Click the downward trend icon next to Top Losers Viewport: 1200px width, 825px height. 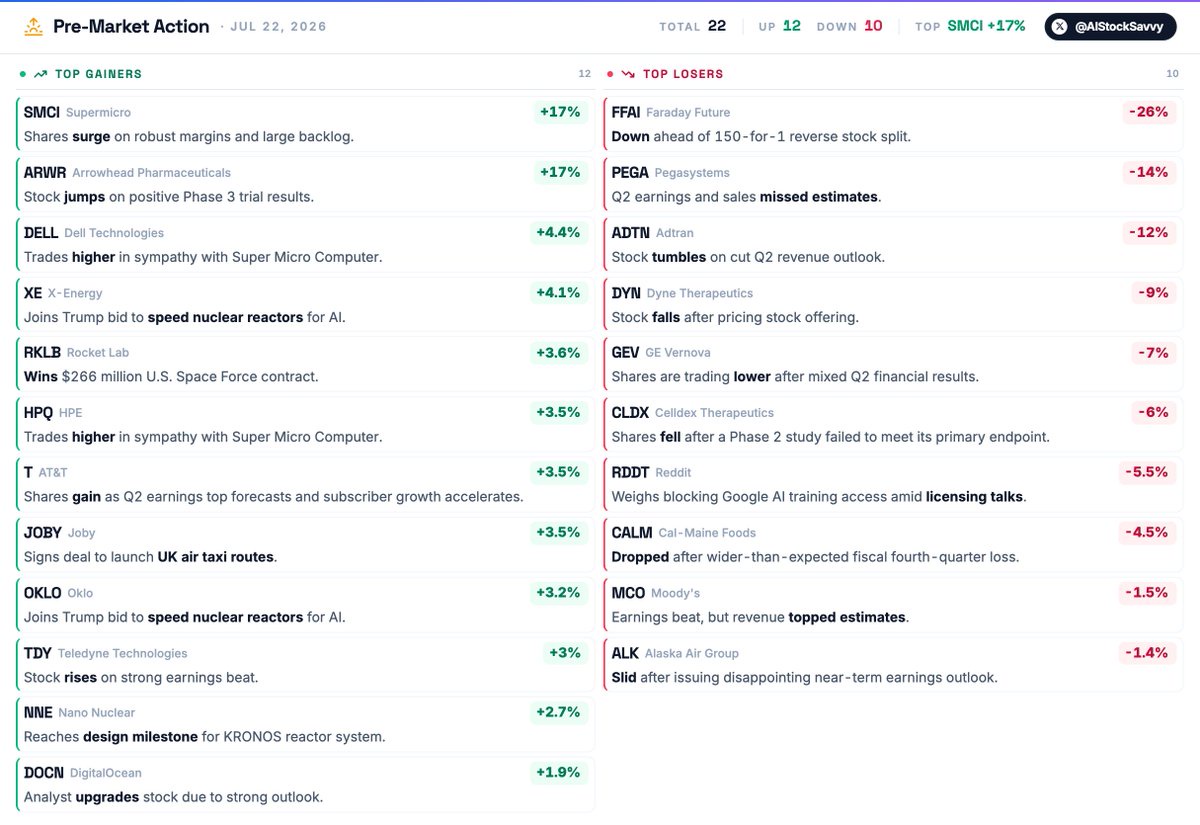[629, 74]
